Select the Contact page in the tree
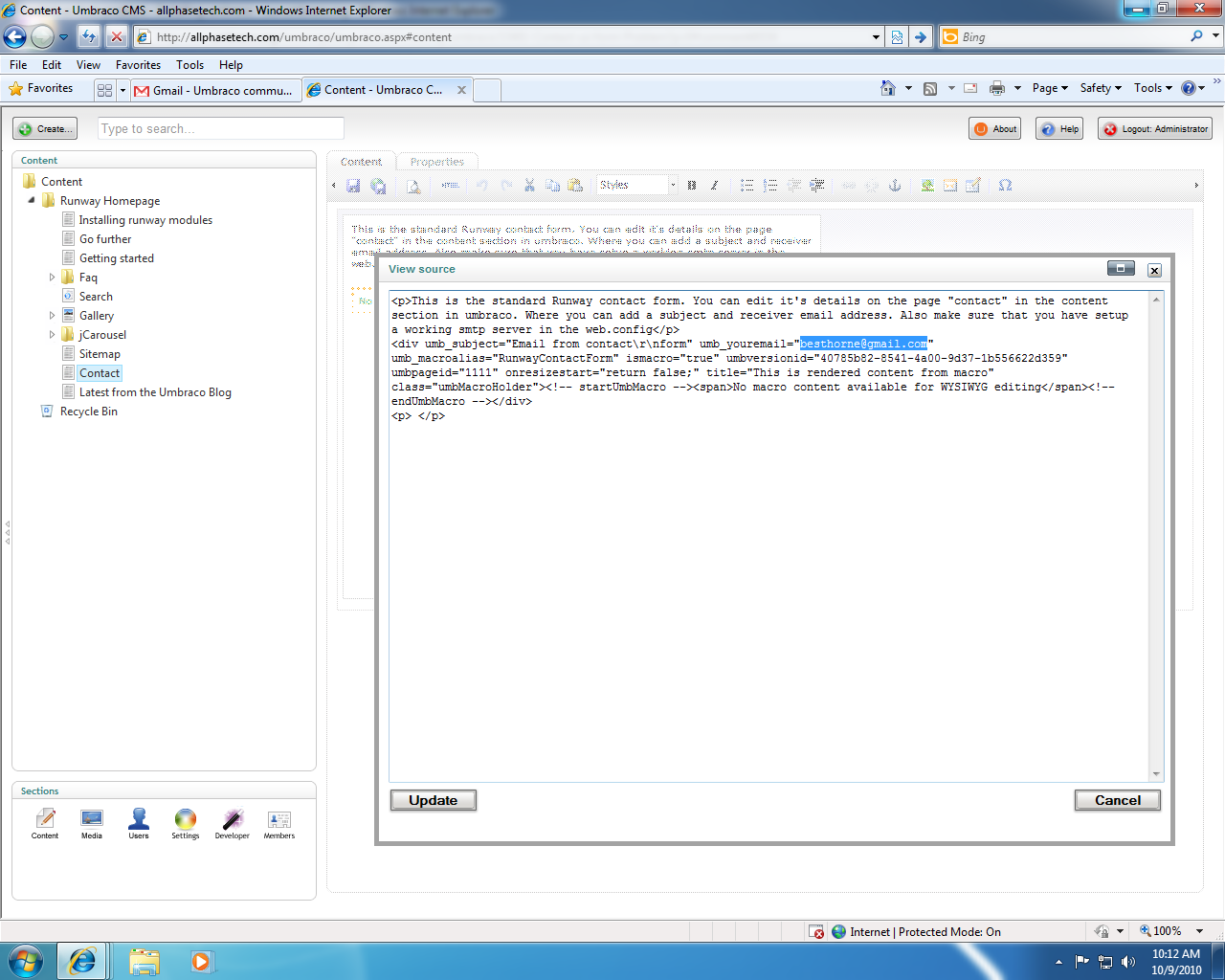This screenshot has width=1225, height=980. point(100,373)
